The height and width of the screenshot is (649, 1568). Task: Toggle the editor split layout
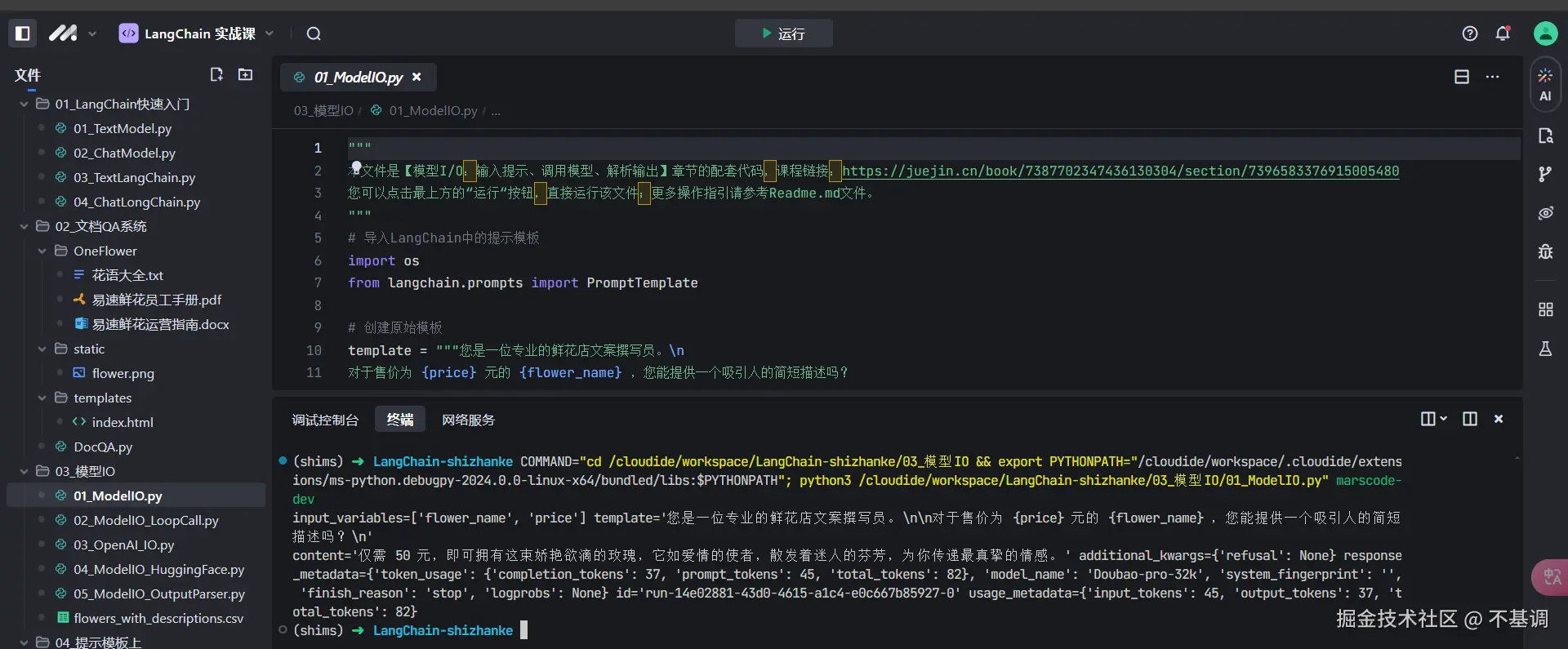[1462, 77]
